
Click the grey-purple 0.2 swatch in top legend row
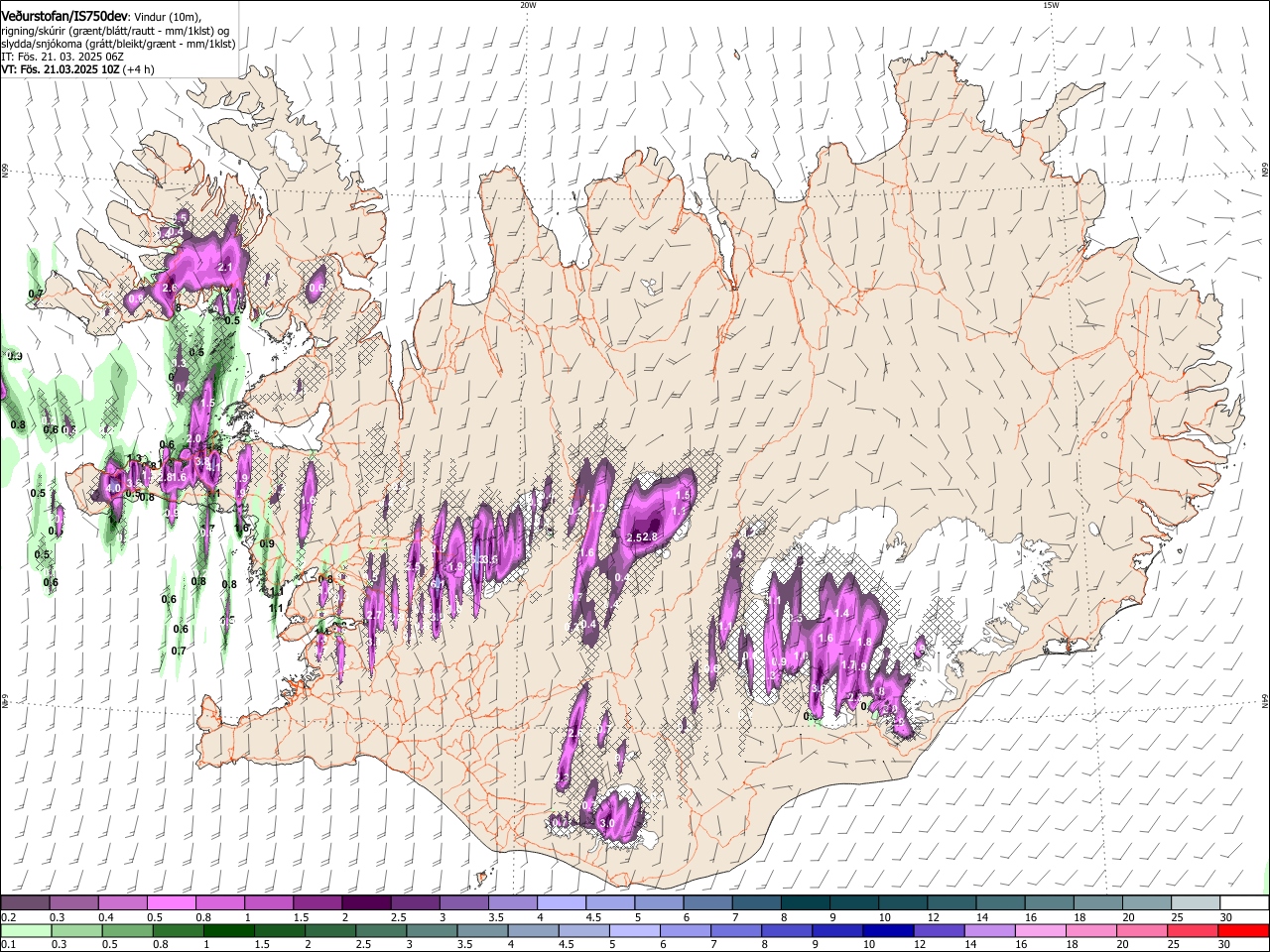tap(26, 902)
